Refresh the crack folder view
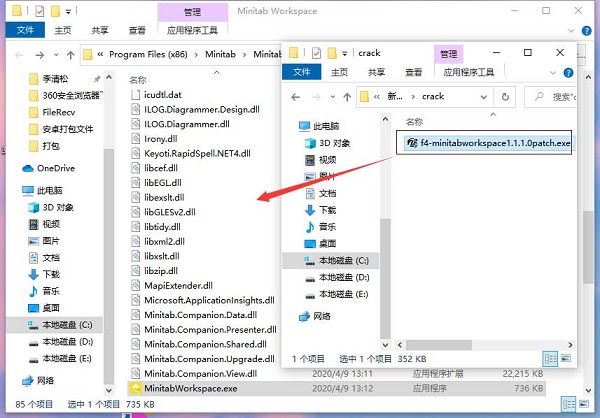 (505, 97)
